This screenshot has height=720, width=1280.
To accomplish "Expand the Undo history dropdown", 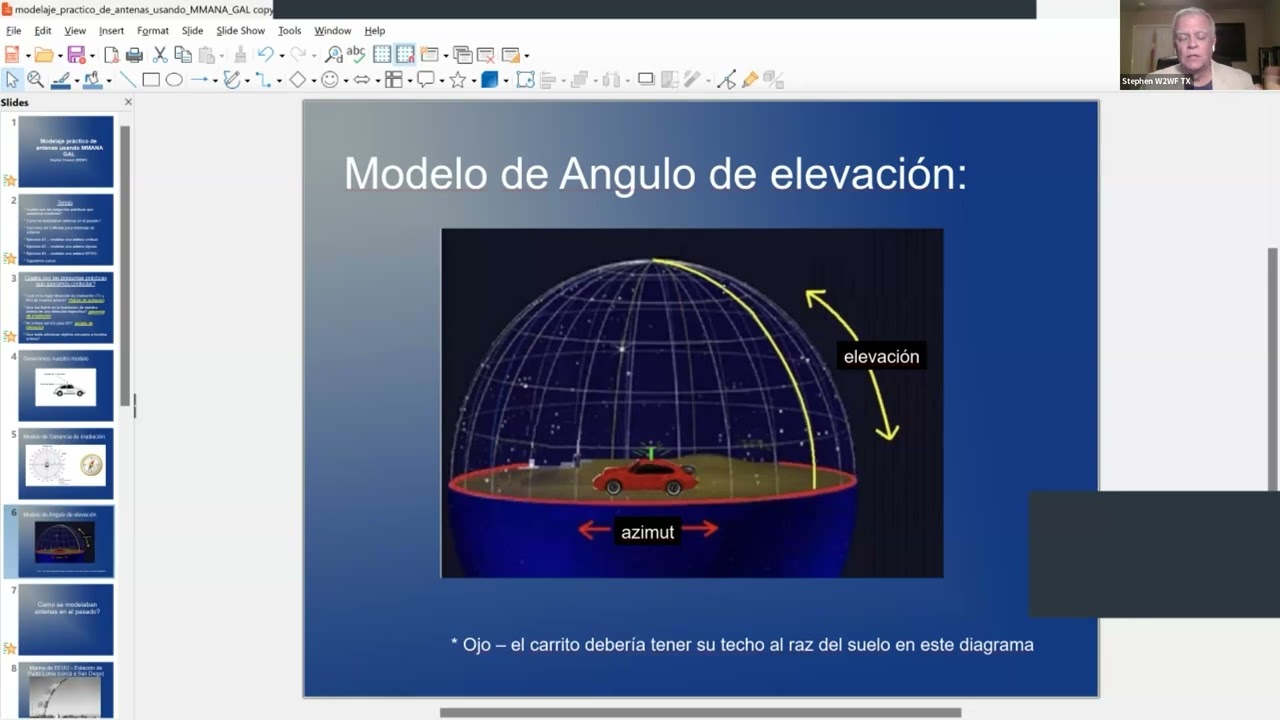I will tap(281, 56).
